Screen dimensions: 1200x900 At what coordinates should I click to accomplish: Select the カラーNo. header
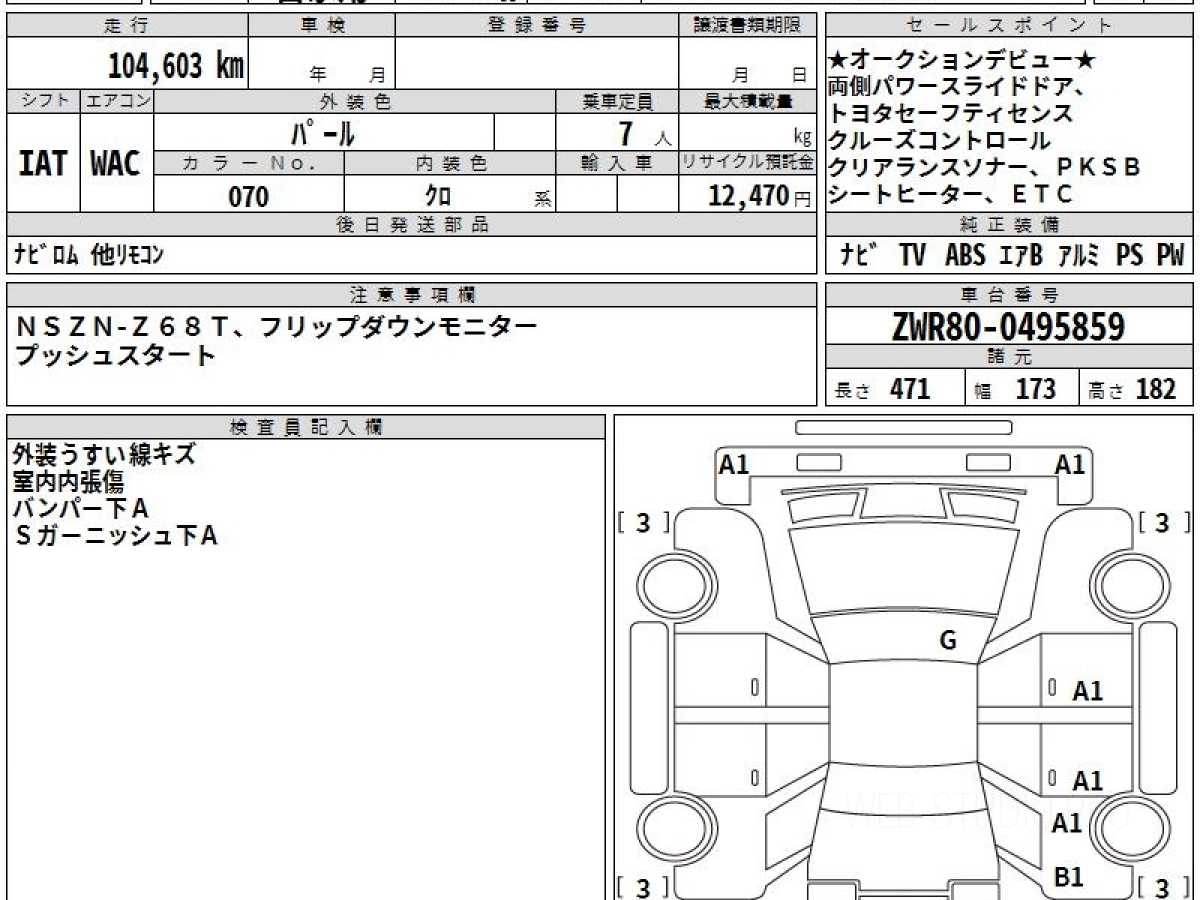click(249, 163)
